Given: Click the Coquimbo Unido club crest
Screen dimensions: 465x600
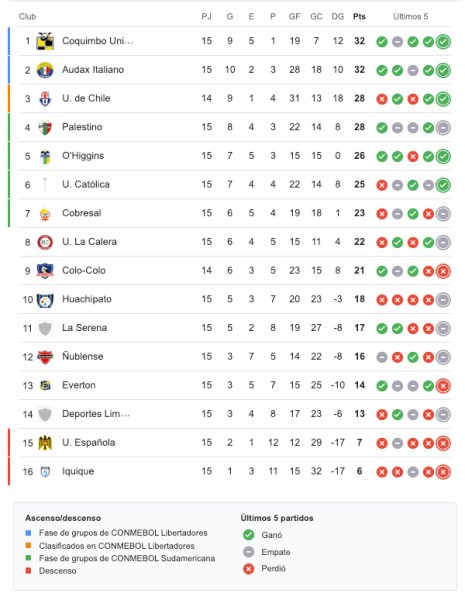Looking at the screenshot, I should point(45,41).
